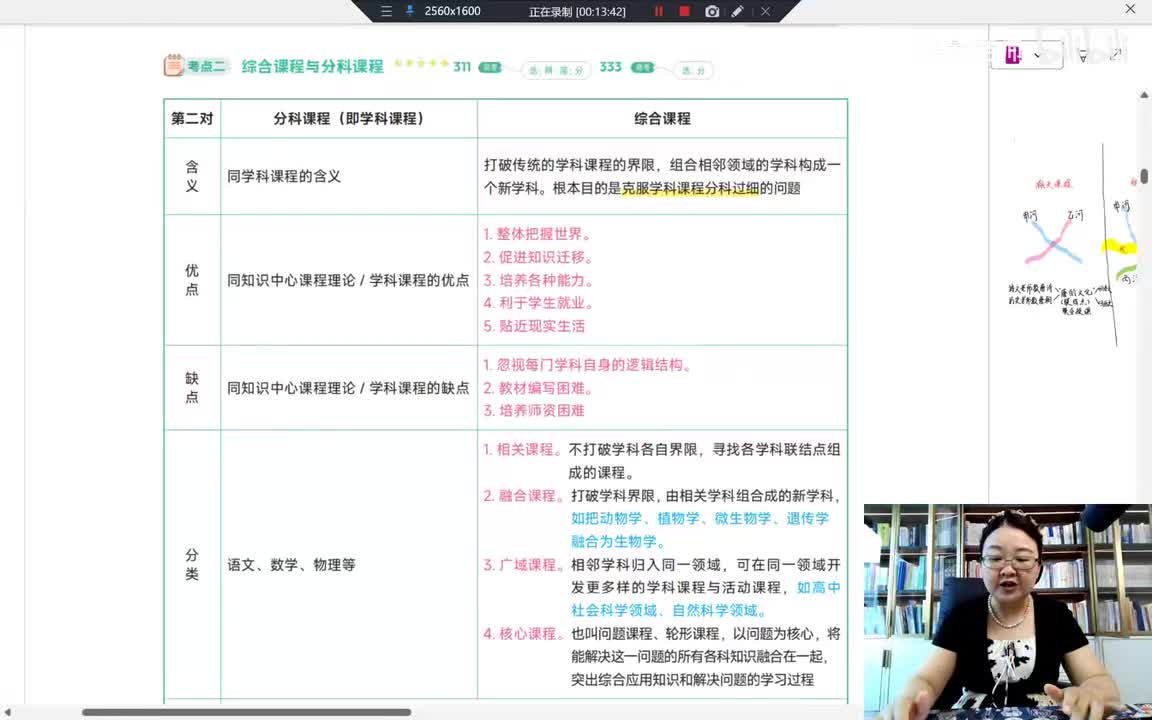Click the 2560x1600 resolution label
1152x720 pixels.
click(453, 11)
